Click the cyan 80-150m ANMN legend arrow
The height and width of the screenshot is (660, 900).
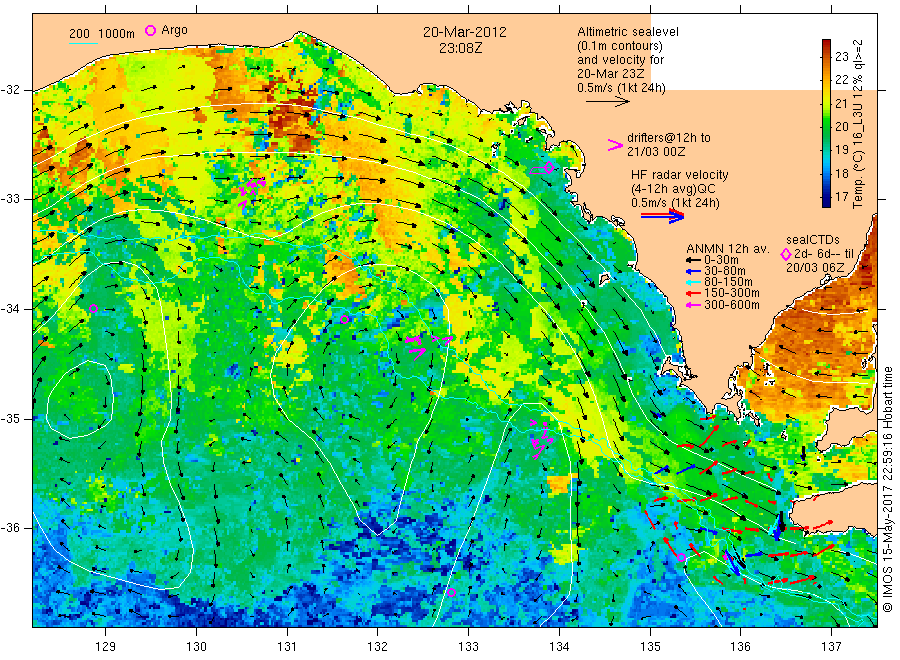(x=694, y=282)
